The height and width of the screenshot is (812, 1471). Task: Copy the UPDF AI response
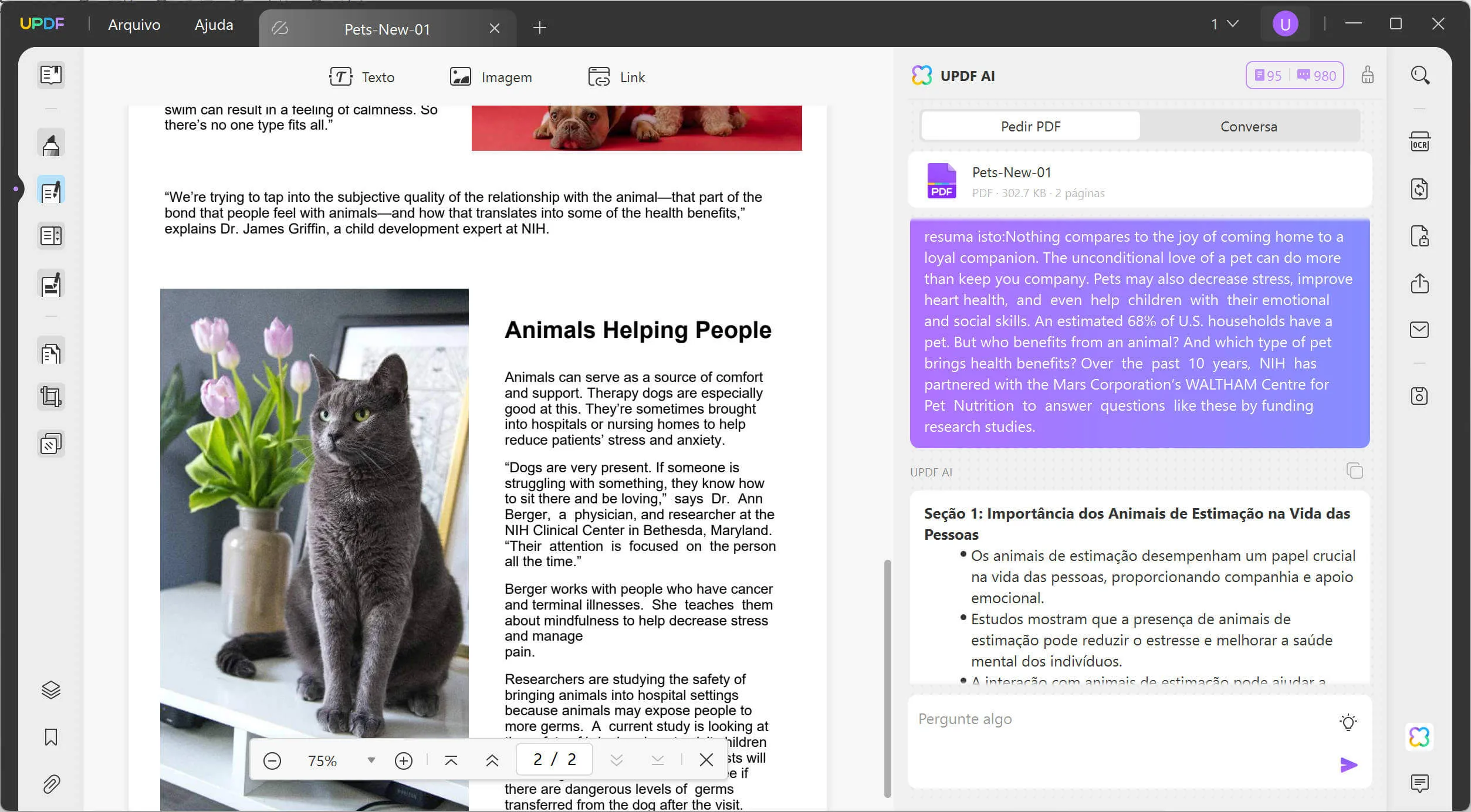point(1354,471)
